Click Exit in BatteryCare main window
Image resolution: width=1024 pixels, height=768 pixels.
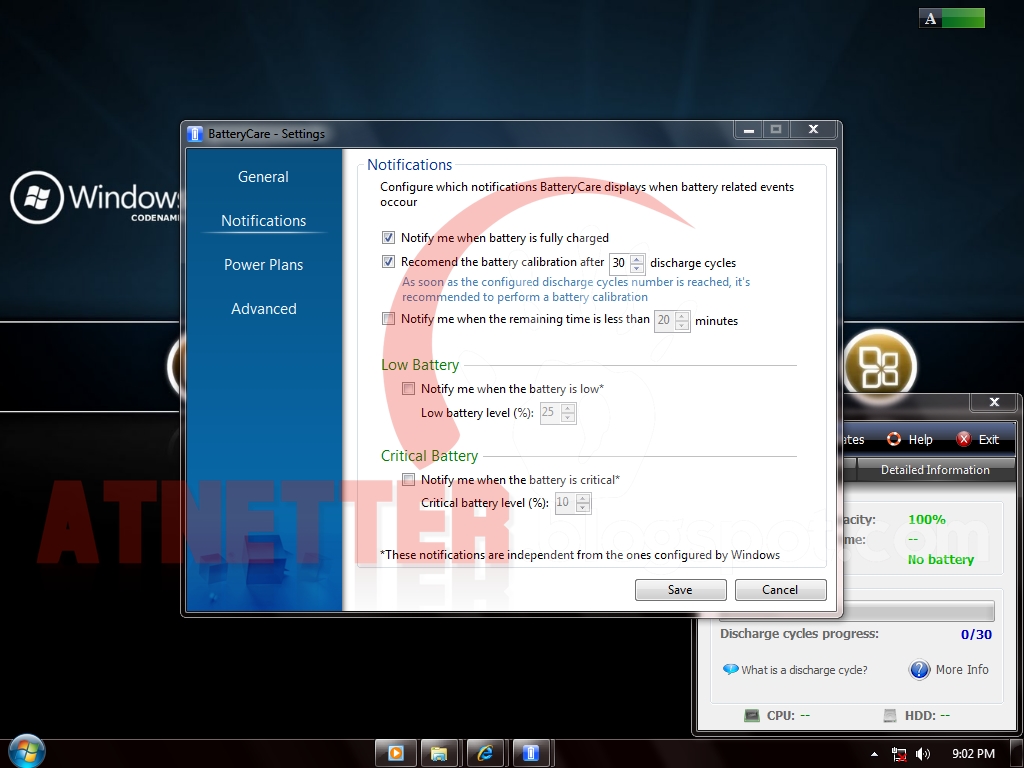[x=978, y=440]
